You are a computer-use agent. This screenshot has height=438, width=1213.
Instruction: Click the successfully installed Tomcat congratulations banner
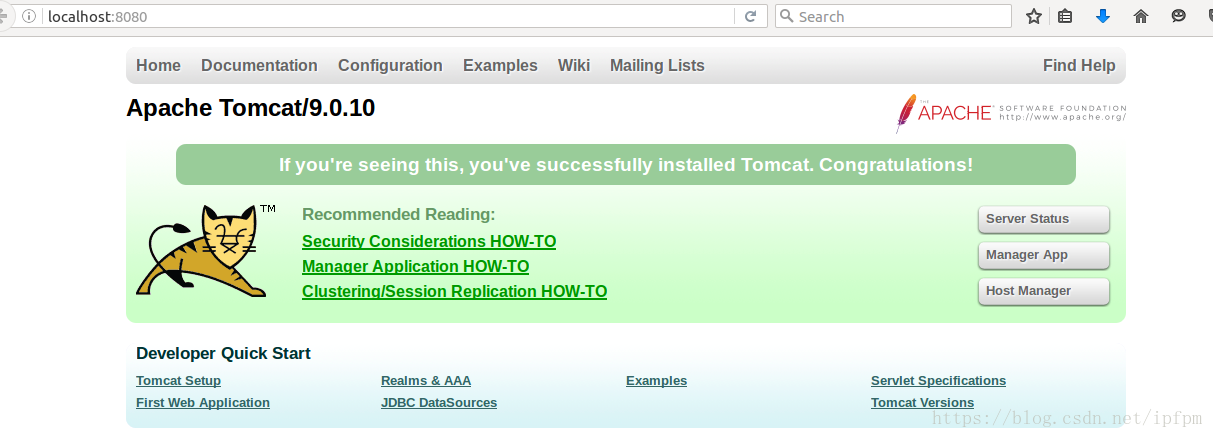click(x=626, y=165)
